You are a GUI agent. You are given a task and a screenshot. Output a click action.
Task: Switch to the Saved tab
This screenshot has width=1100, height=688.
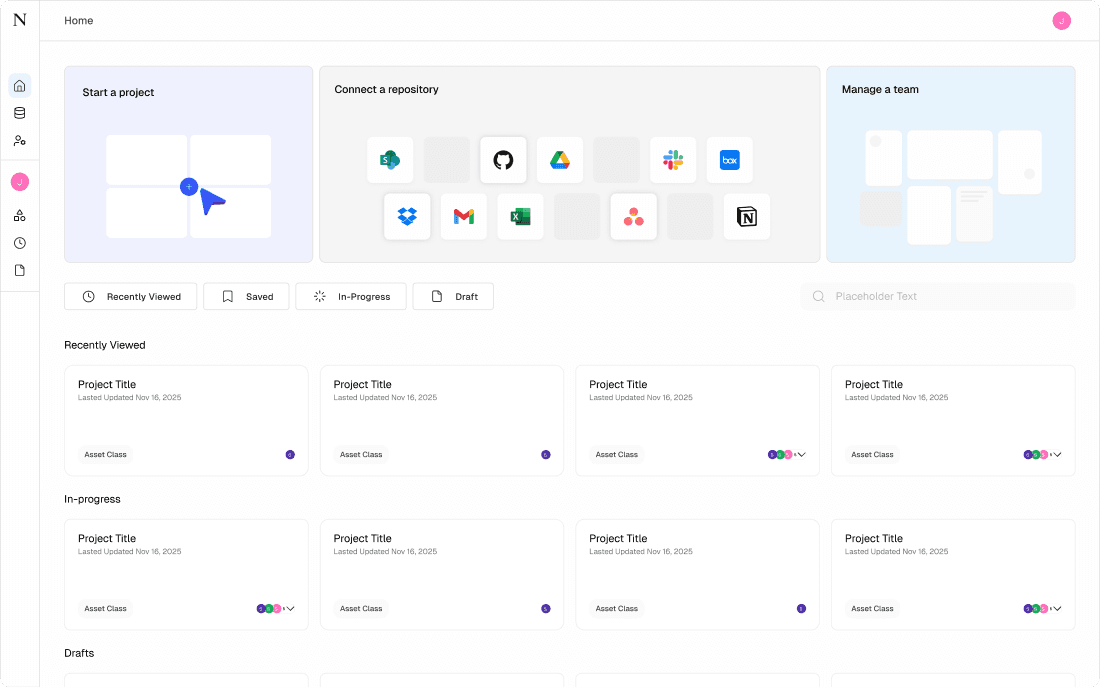click(246, 296)
